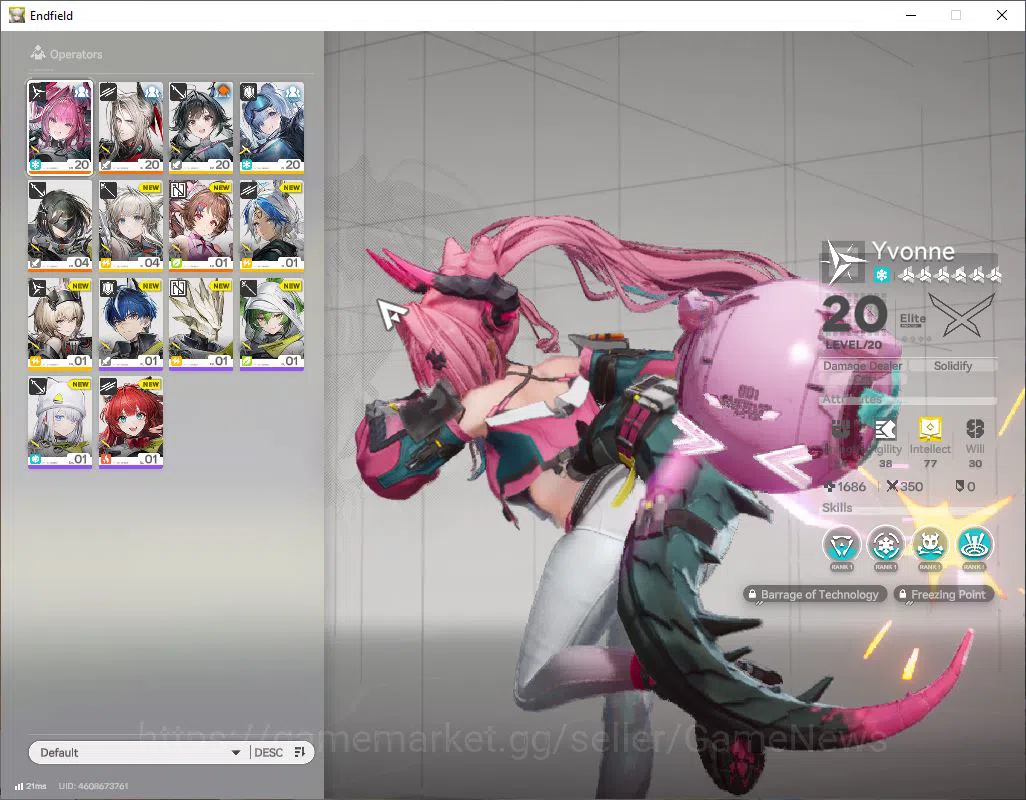1026x800 pixels.
Task: Click the Agility attribute icon
Action: 885,430
